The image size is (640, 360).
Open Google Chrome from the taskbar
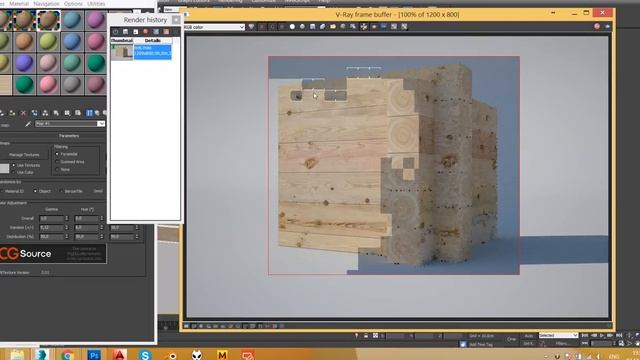(x=68, y=355)
